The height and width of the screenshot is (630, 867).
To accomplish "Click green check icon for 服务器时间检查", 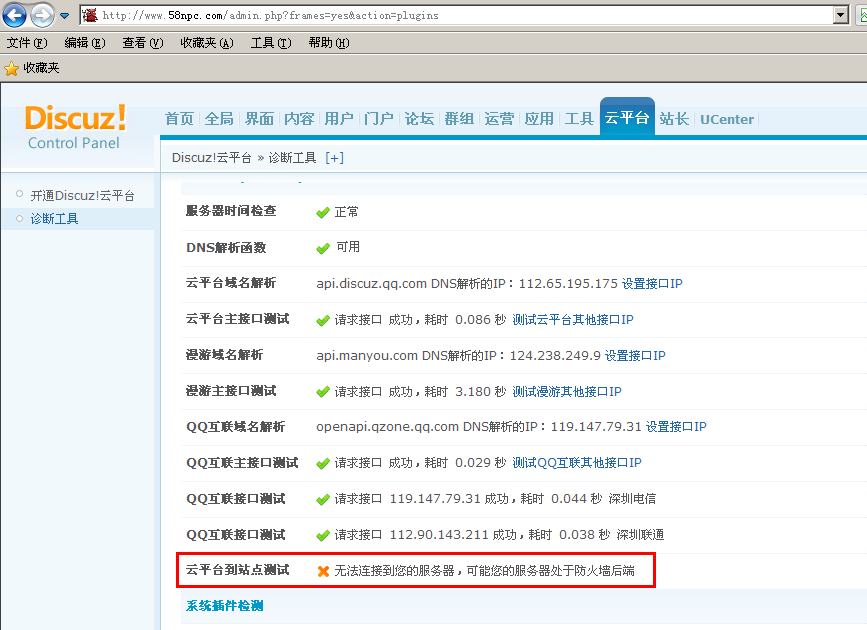I will (323, 213).
